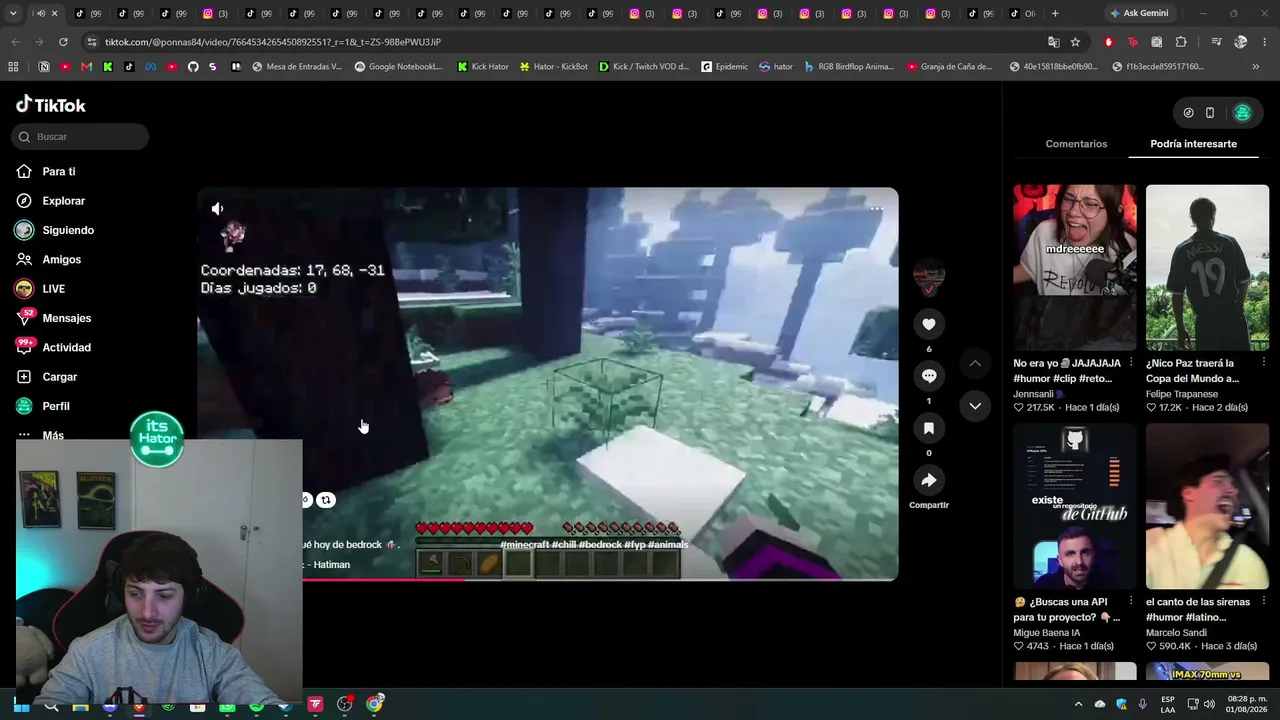Open options for the '¿Buscas una API' video
Viewport: 1280px width, 720px height.
1131,602
